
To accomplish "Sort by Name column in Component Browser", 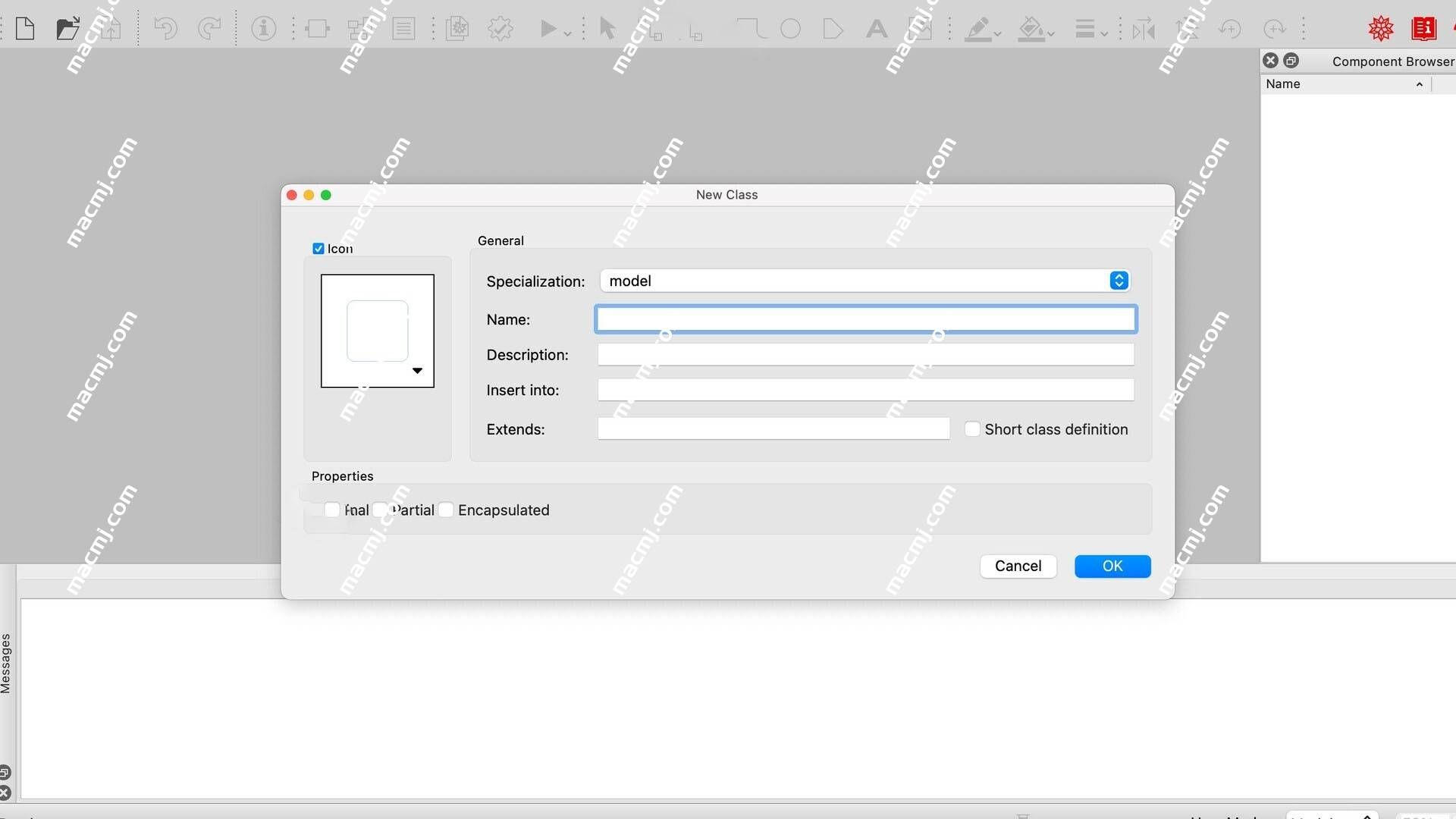I will point(1346,84).
